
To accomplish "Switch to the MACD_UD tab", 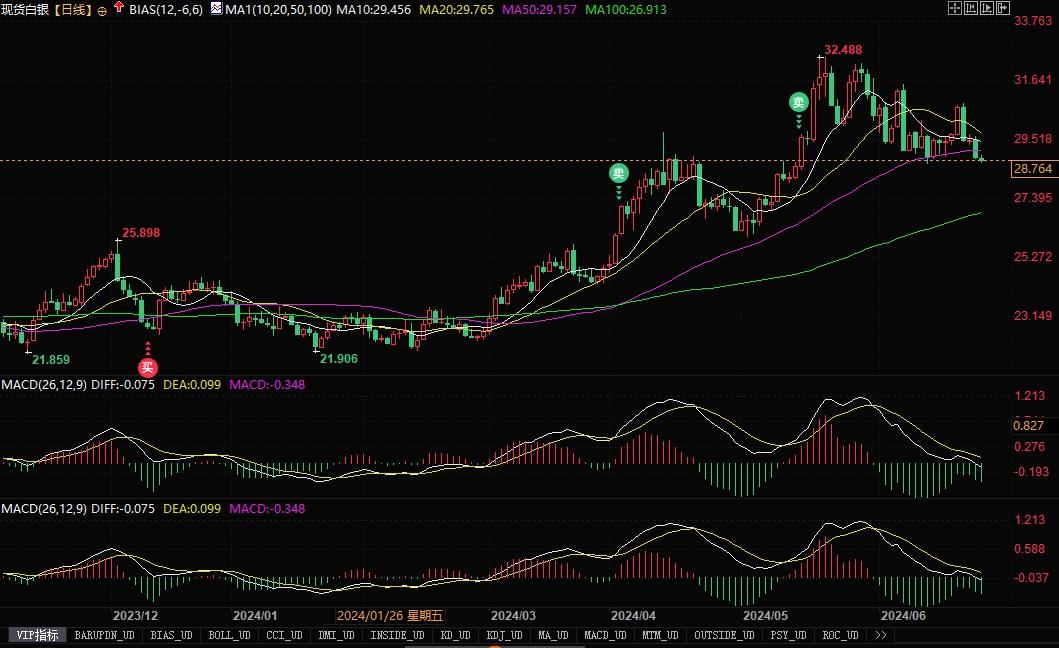I will (x=604, y=635).
